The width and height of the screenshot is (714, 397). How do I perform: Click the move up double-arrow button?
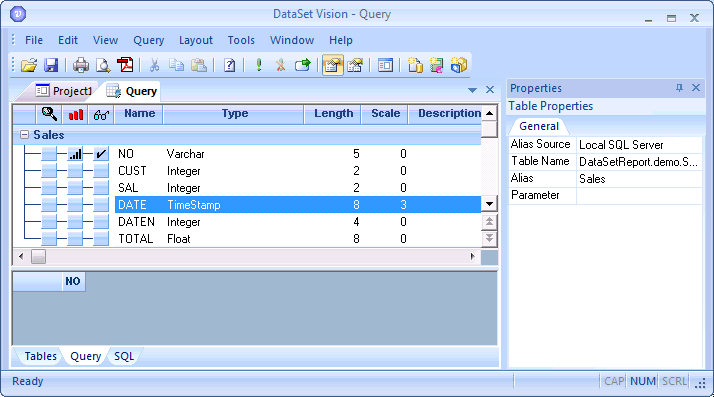(490, 222)
